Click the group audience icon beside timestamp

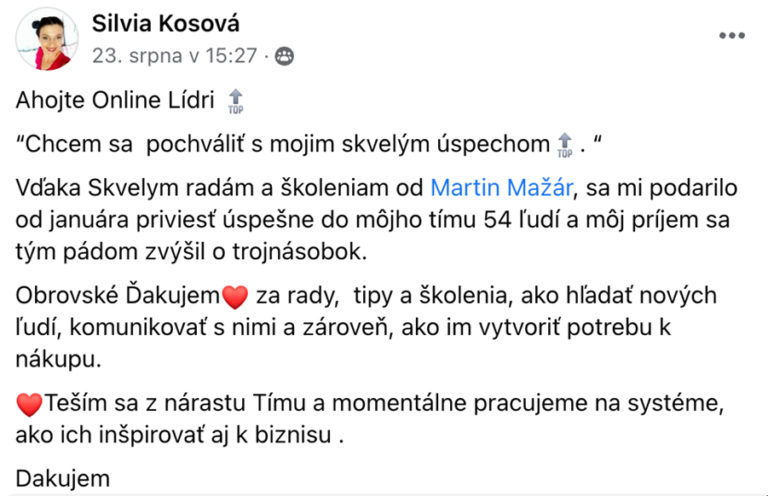click(x=284, y=56)
